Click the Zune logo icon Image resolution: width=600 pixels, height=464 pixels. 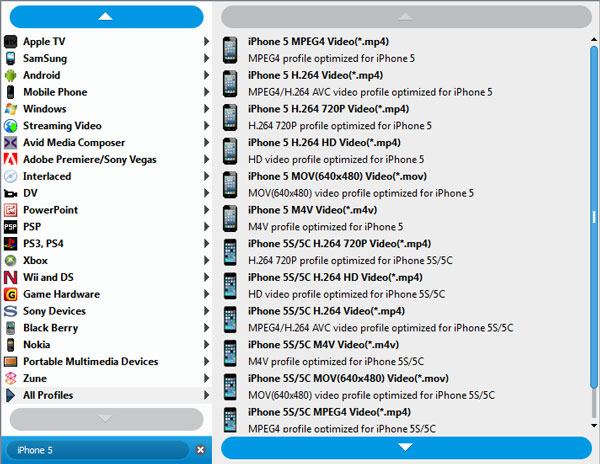click(x=10, y=378)
